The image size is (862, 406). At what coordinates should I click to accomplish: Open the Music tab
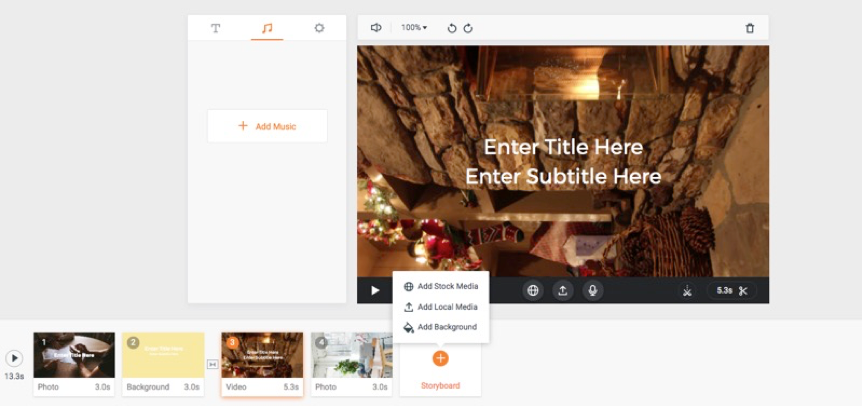[x=267, y=28]
